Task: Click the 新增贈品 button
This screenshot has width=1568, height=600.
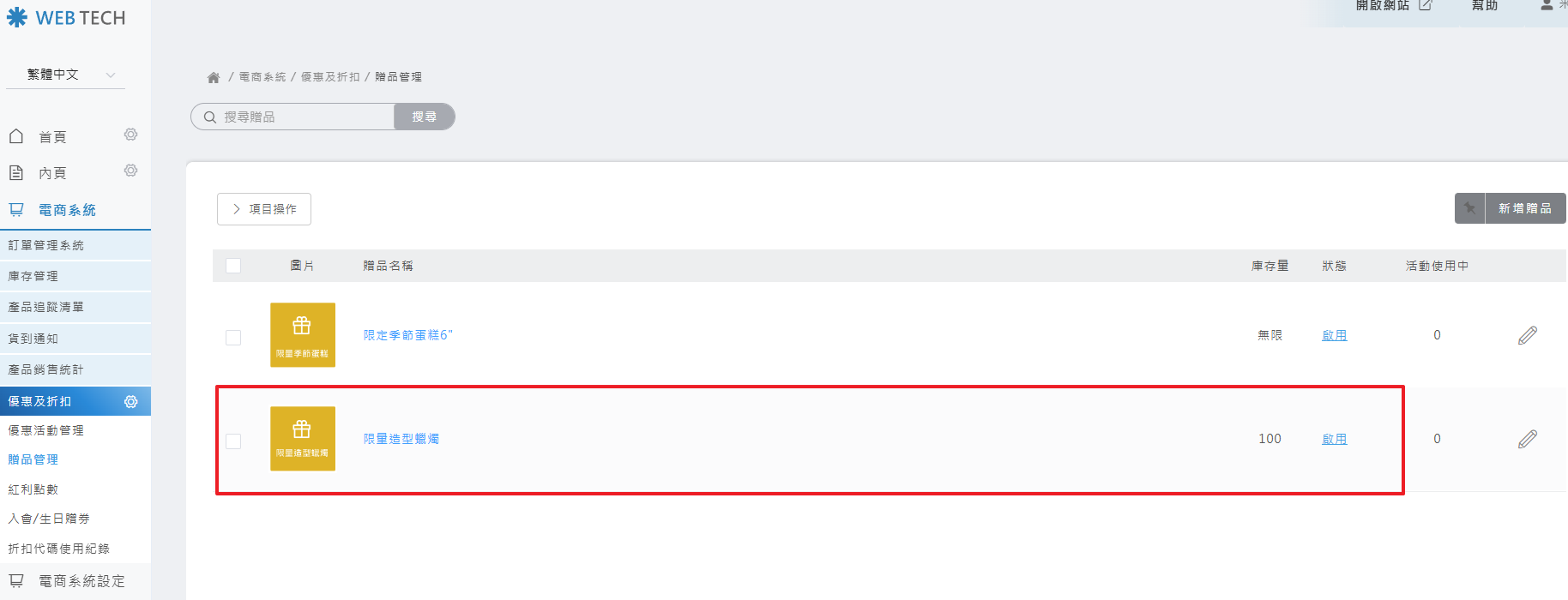Action: [1524, 208]
